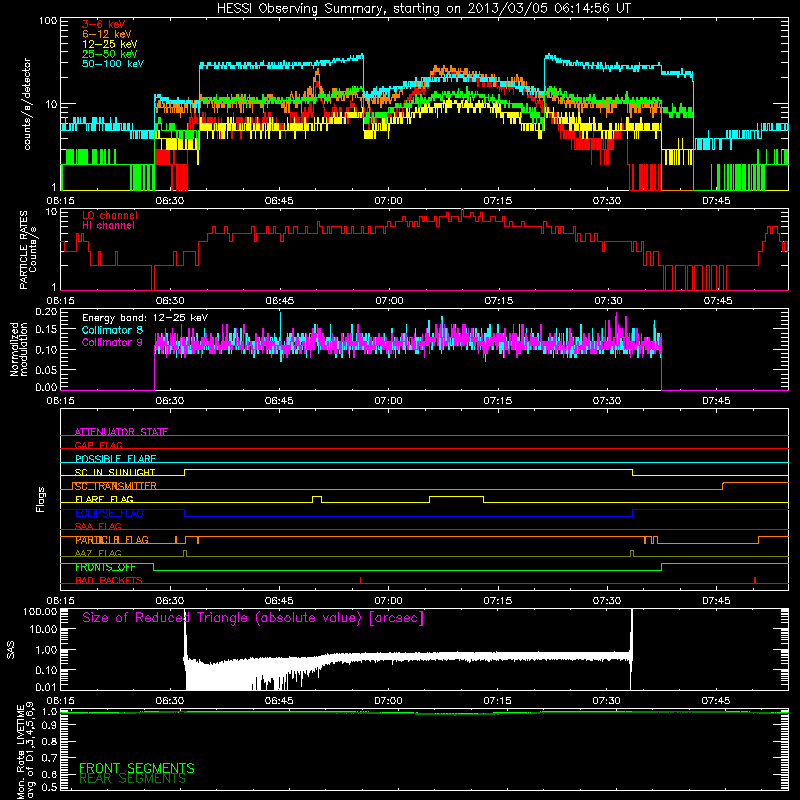Click the 07:30 tick under the Flags panel

click(x=607, y=601)
